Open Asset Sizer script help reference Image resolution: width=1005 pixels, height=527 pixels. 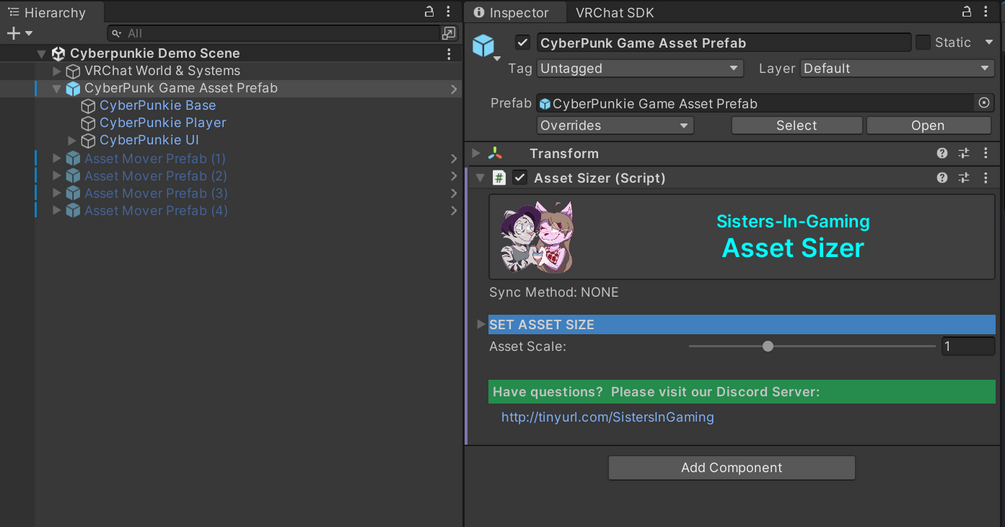(942, 178)
